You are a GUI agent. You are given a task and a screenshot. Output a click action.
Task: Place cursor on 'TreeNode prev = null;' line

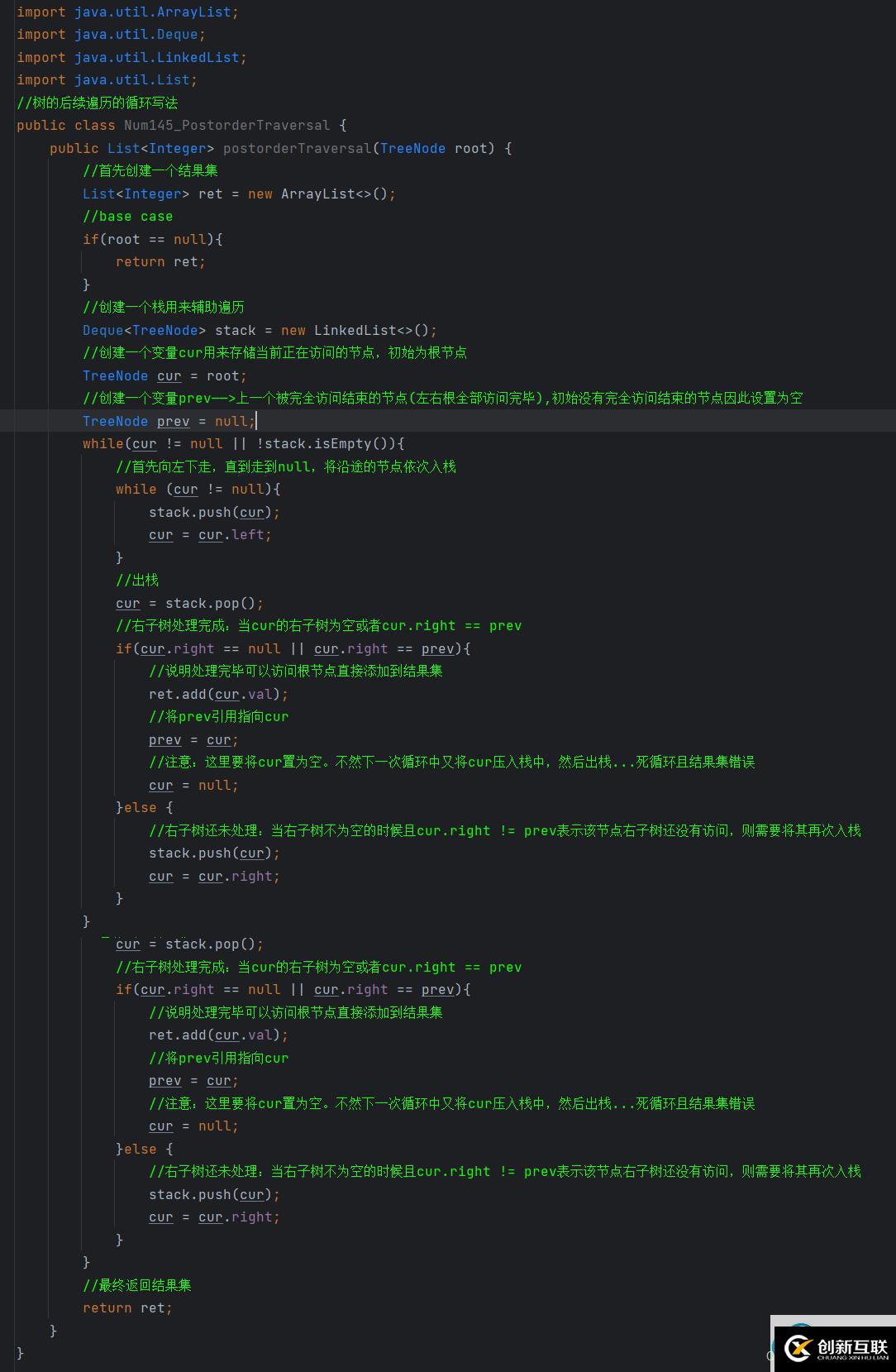coord(169,422)
